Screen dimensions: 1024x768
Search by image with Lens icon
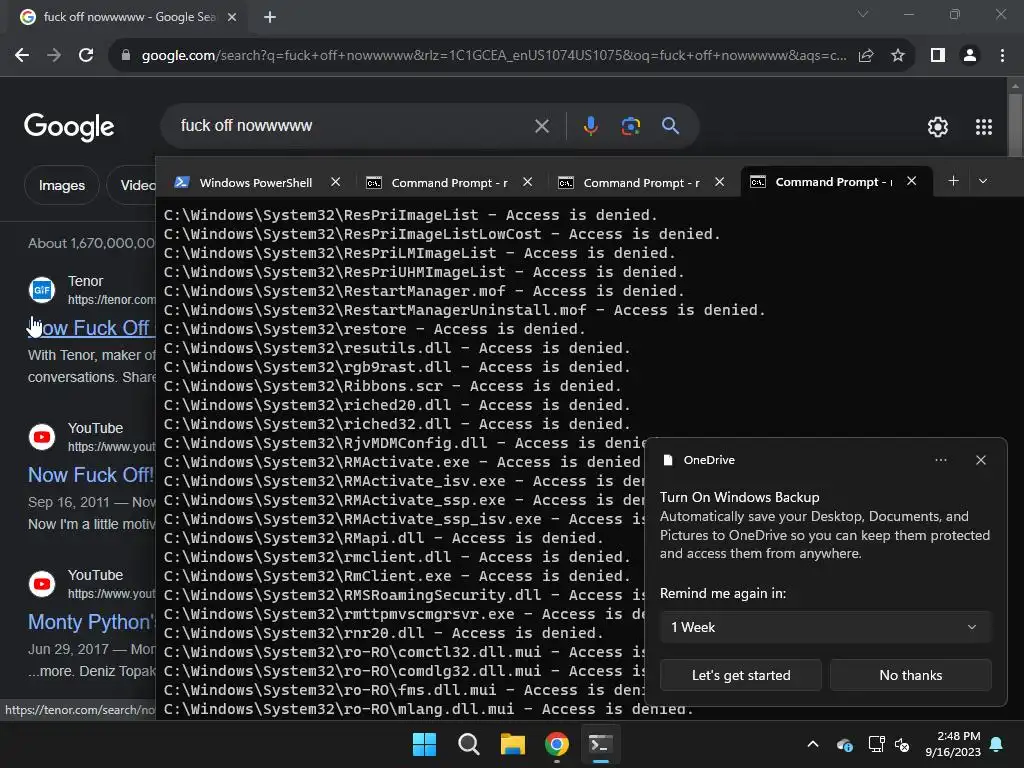point(630,126)
